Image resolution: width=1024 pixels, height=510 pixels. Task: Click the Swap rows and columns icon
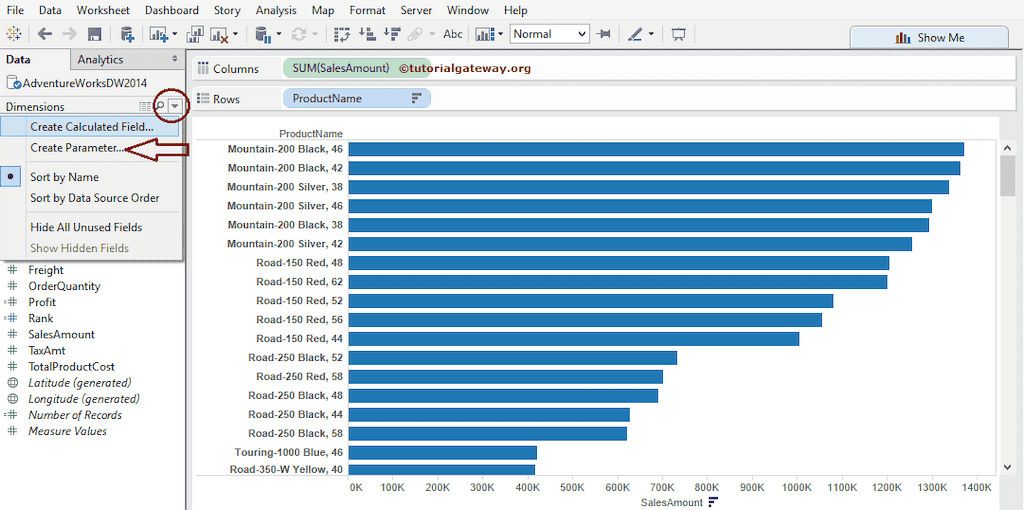pyautogui.click(x=342, y=34)
